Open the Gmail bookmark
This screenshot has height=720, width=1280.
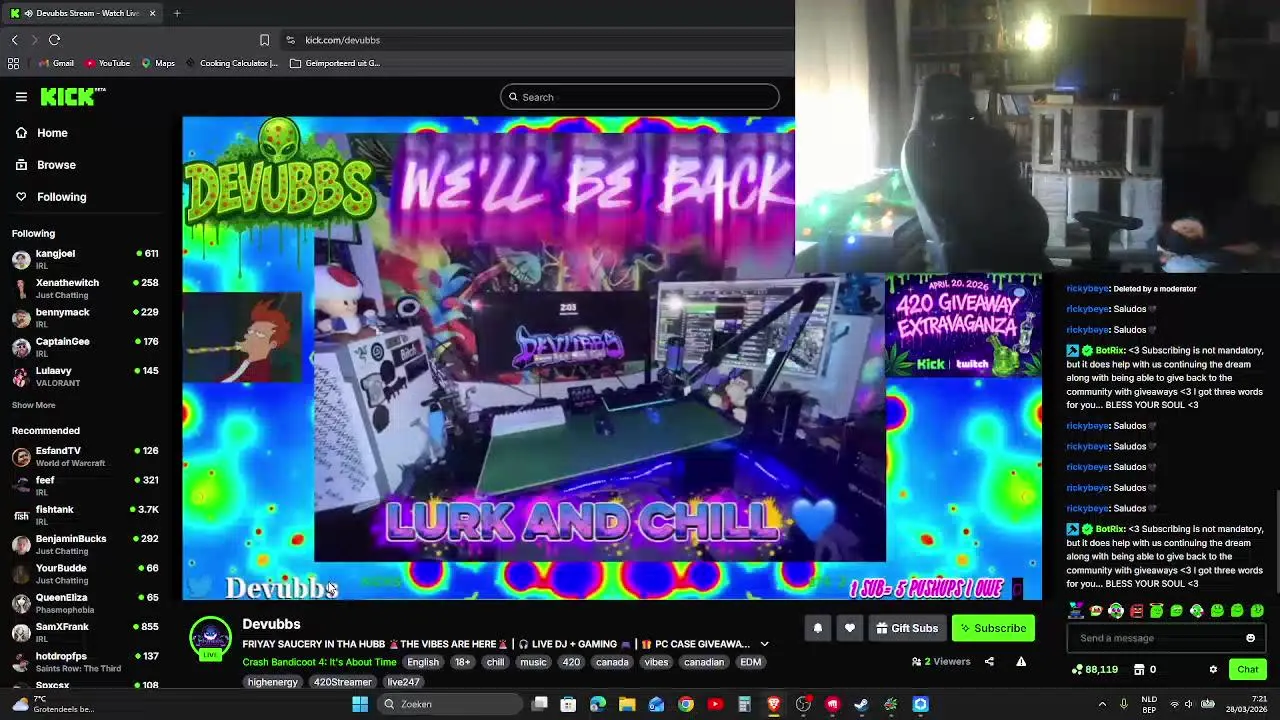click(56, 63)
